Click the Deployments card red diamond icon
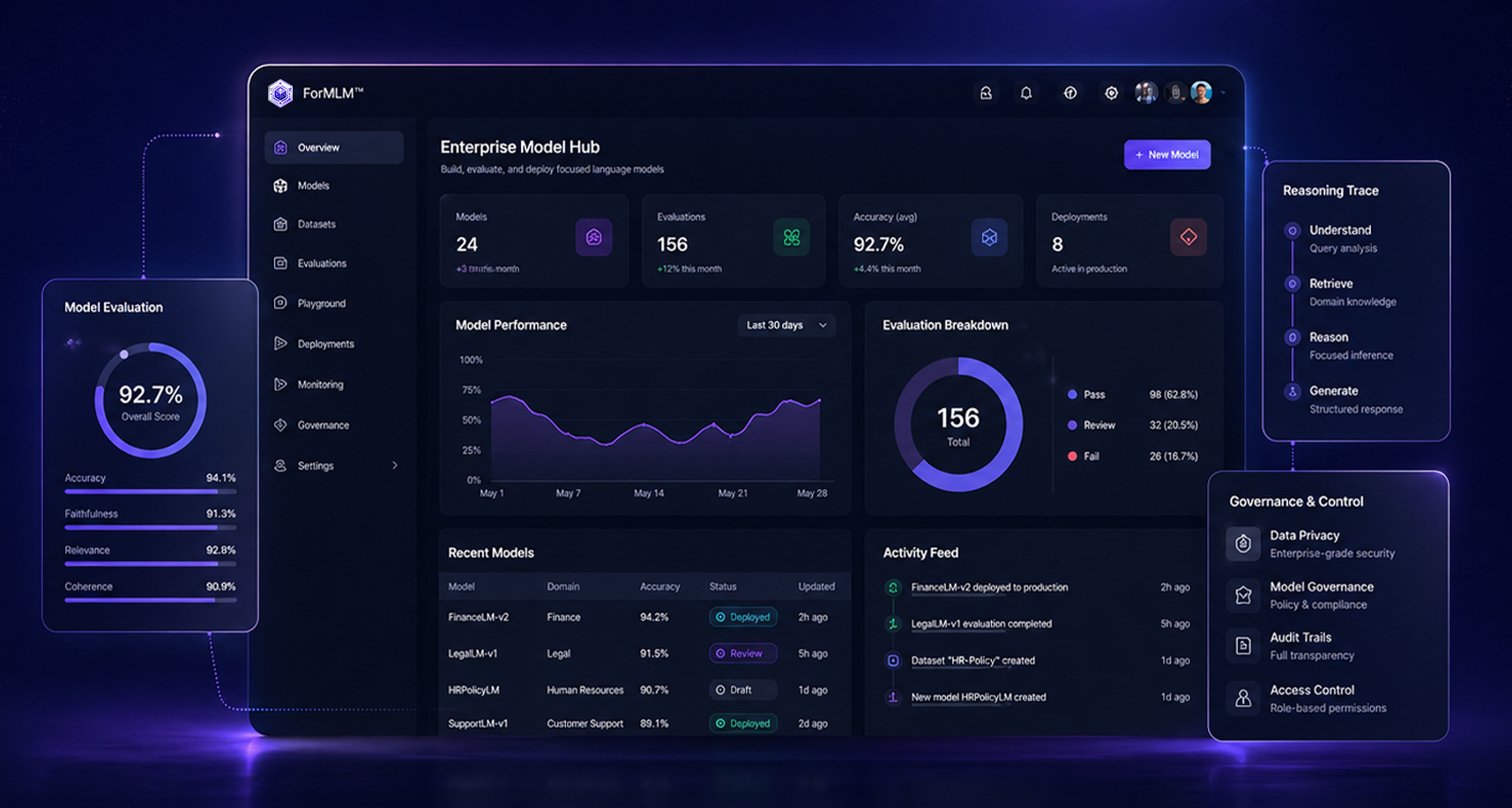This screenshot has height=808, width=1512. point(1188,237)
